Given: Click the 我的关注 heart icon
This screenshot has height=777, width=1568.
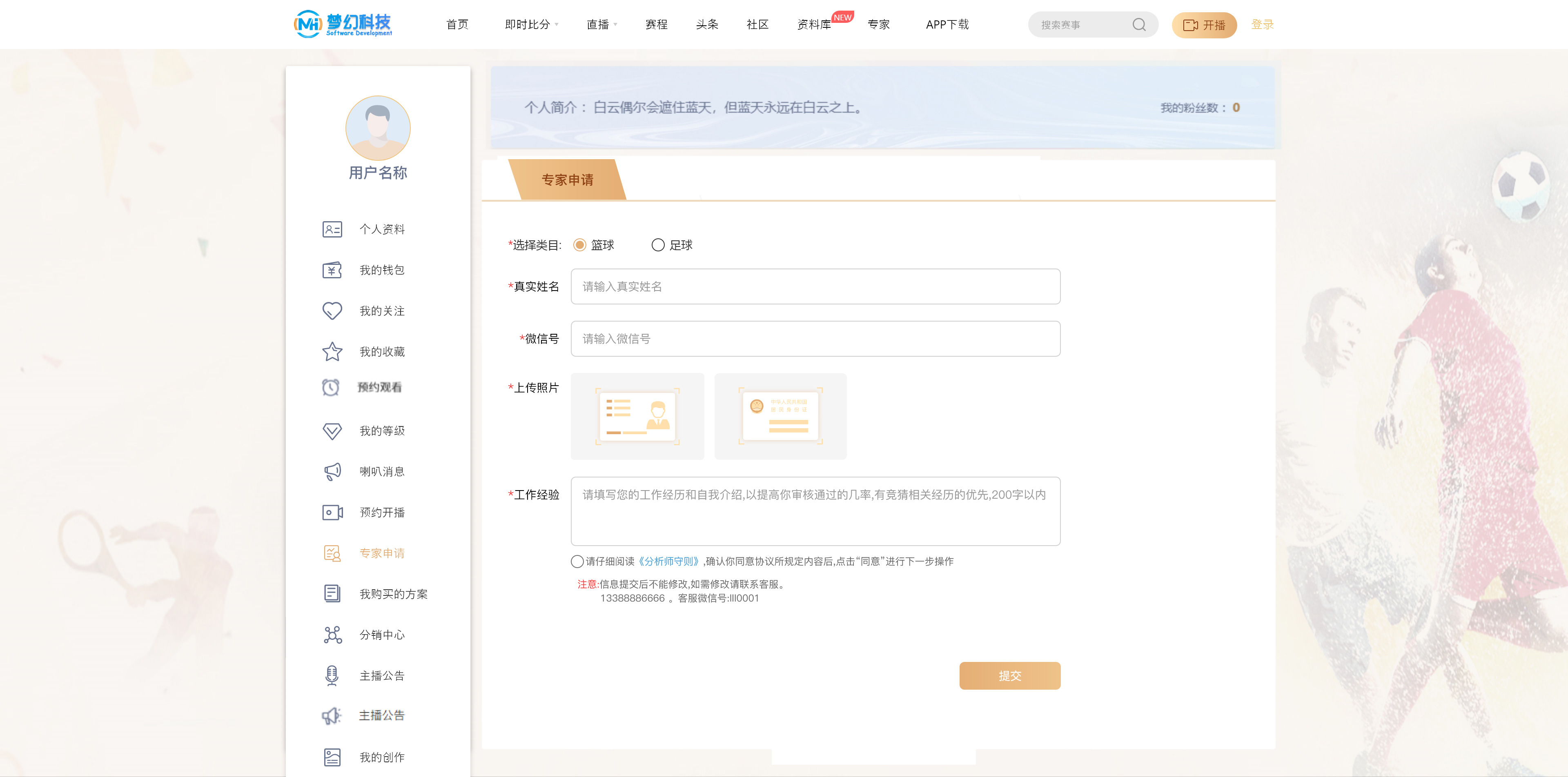Looking at the screenshot, I should click(332, 311).
